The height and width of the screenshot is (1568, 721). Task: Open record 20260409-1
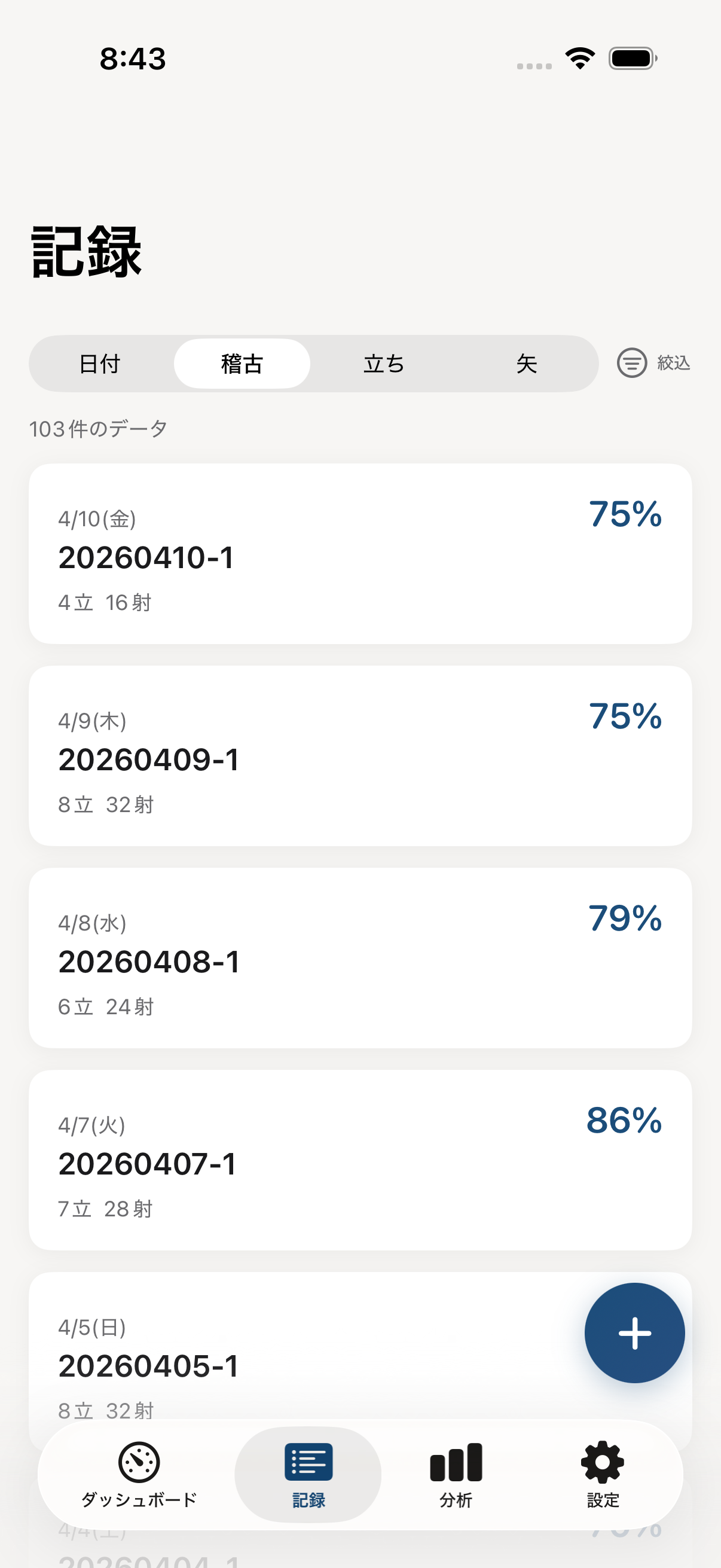(x=359, y=756)
